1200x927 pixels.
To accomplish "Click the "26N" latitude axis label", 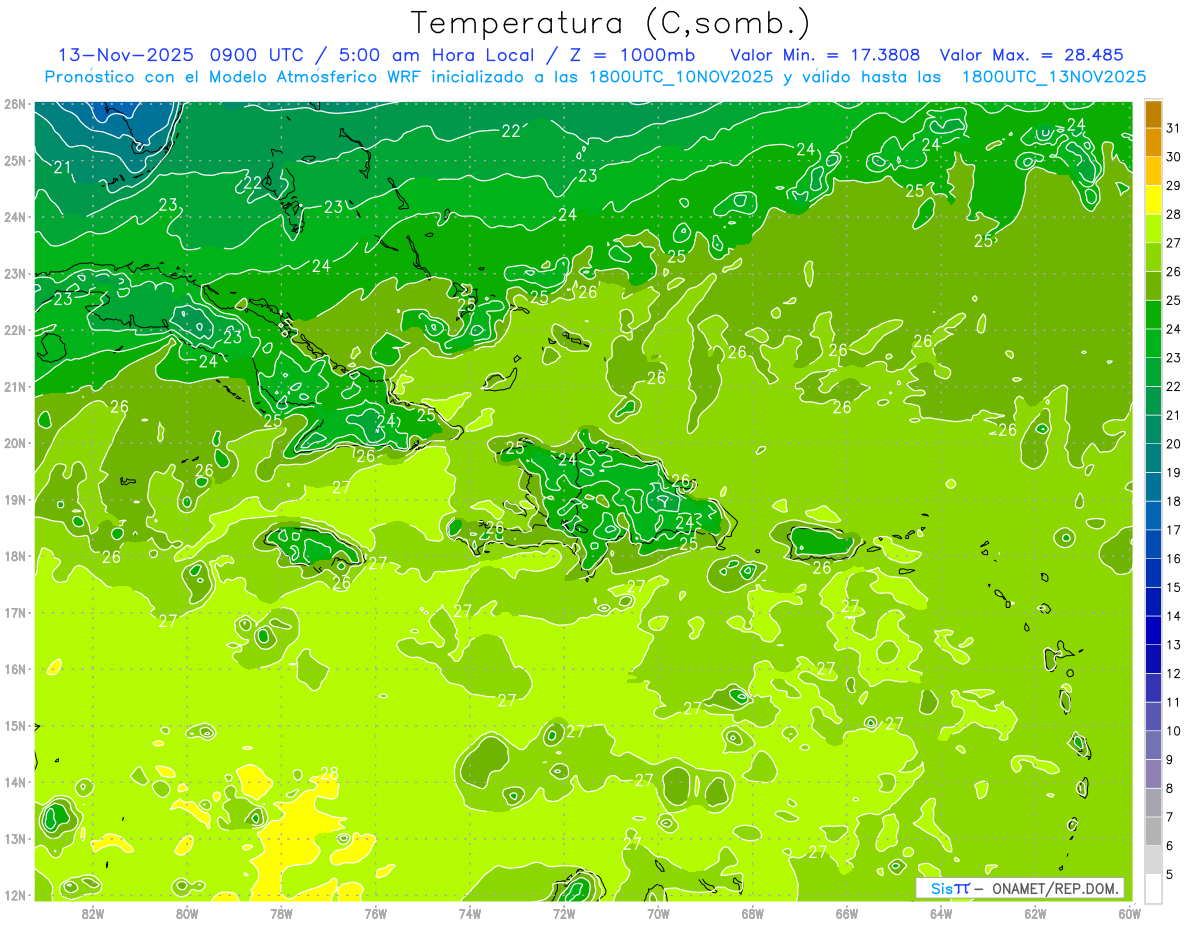I will pos(15,104).
